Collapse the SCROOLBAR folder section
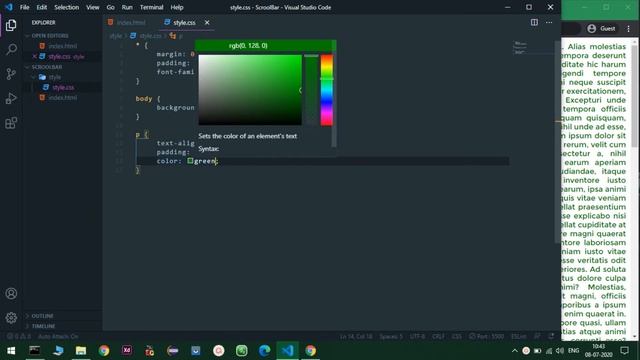The height and width of the screenshot is (360, 640). point(47,67)
